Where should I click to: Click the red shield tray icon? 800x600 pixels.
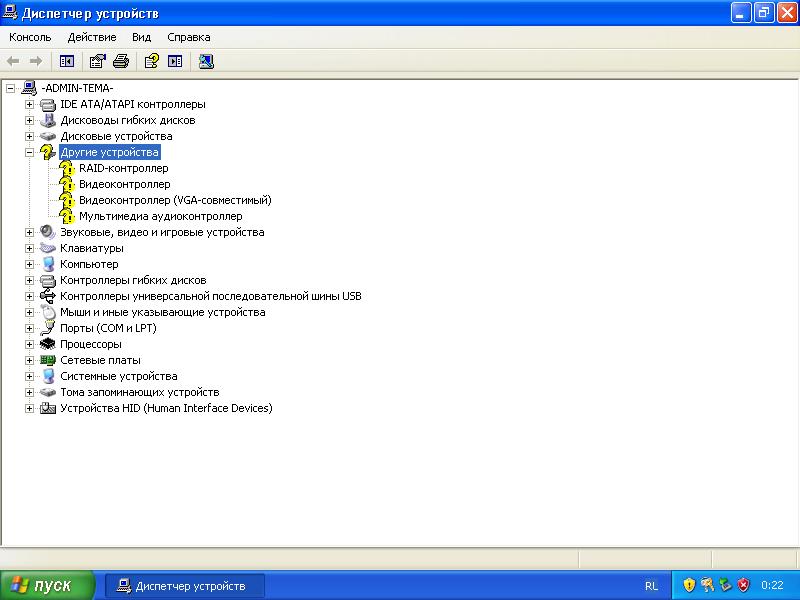[x=744, y=585]
